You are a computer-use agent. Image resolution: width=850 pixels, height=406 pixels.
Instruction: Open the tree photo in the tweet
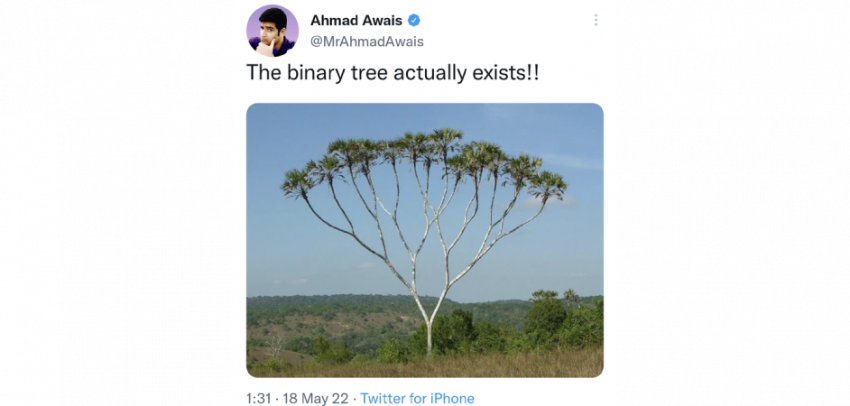[424, 240]
